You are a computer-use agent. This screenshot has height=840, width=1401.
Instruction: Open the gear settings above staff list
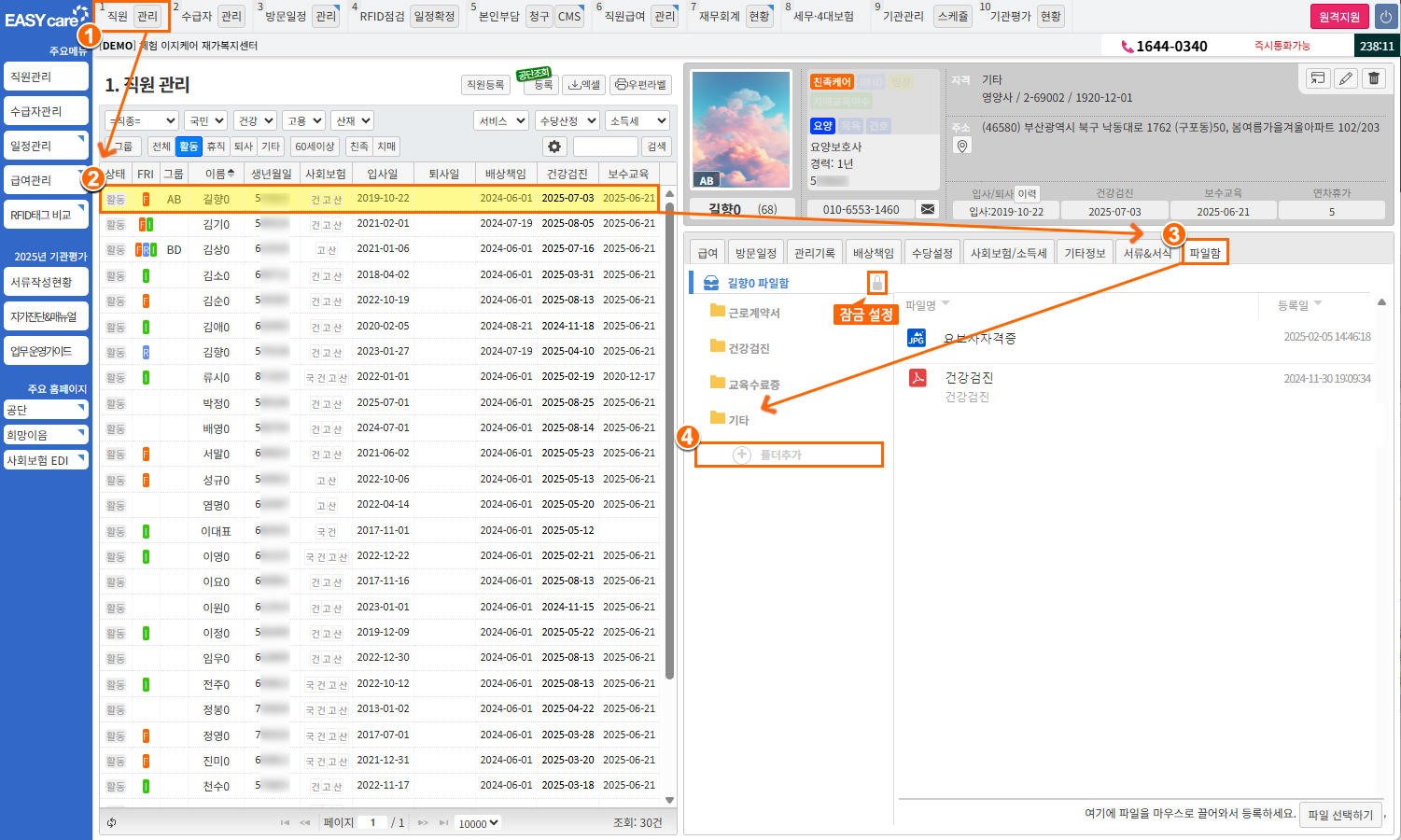(554, 147)
